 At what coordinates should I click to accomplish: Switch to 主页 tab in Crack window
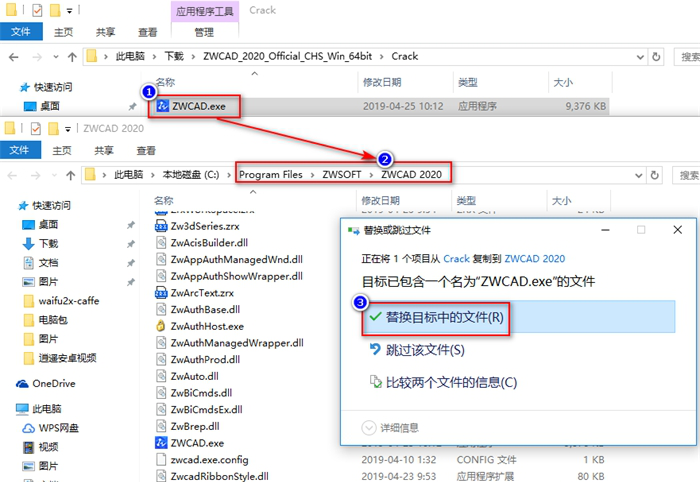pos(63,32)
